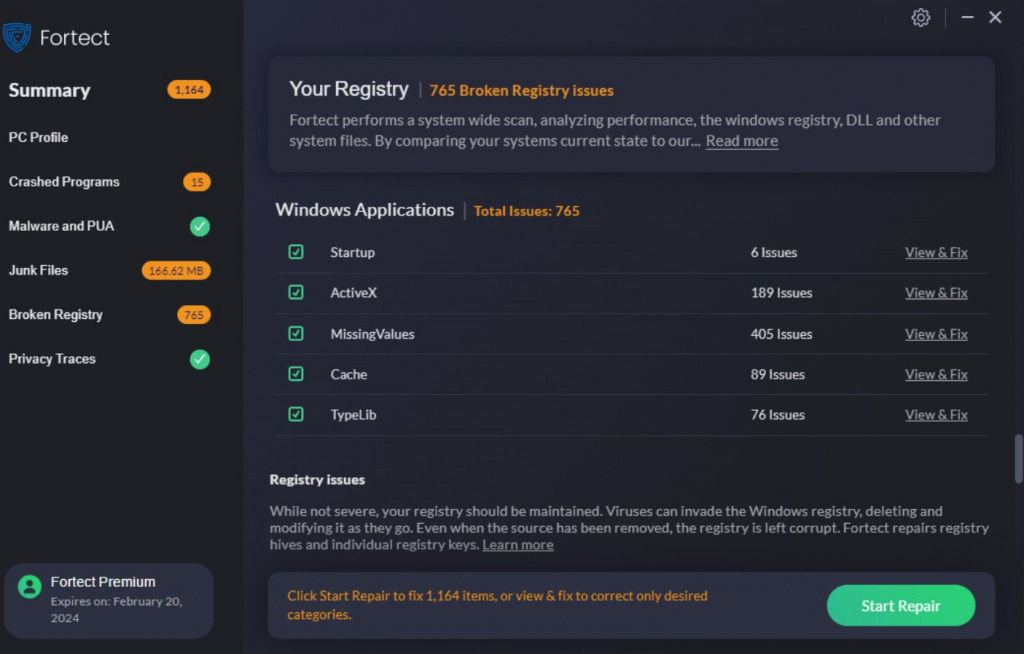The image size is (1024, 654).
Task: Click the '6 Issues' count for Startup
Action: click(x=774, y=252)
